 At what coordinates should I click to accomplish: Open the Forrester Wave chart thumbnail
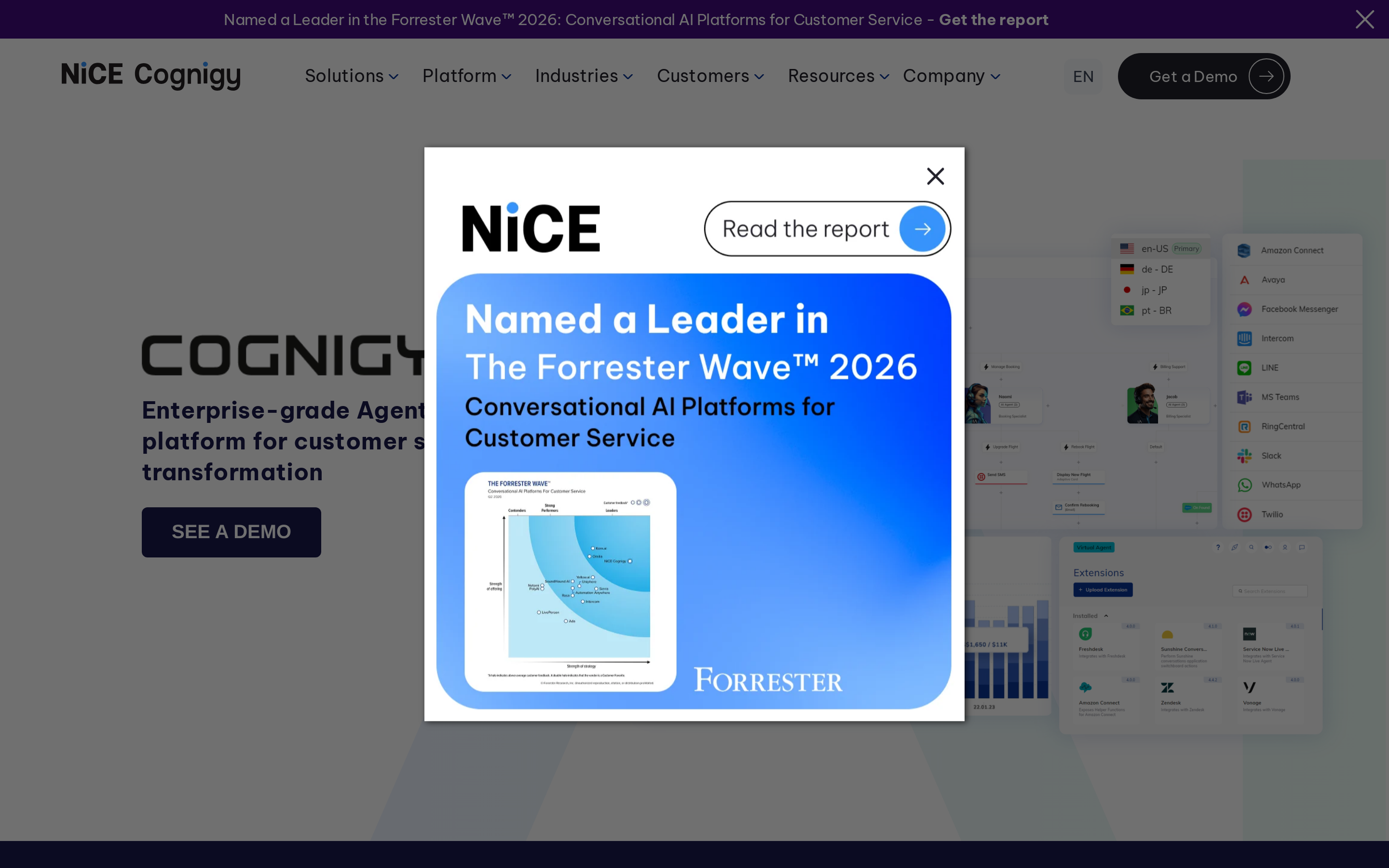click(x=570, y=582)
